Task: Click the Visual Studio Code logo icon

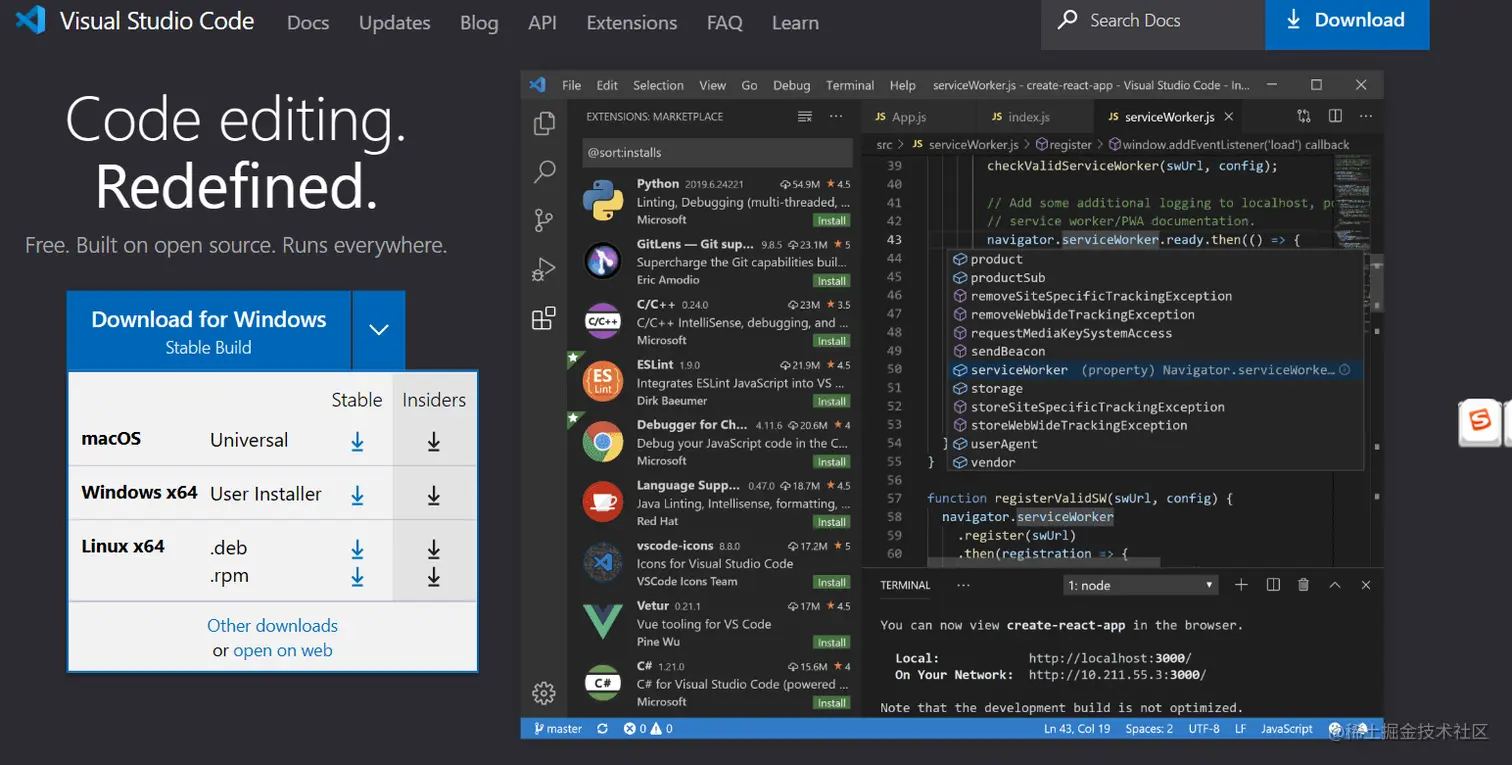Action: click(x=30, y=20)
